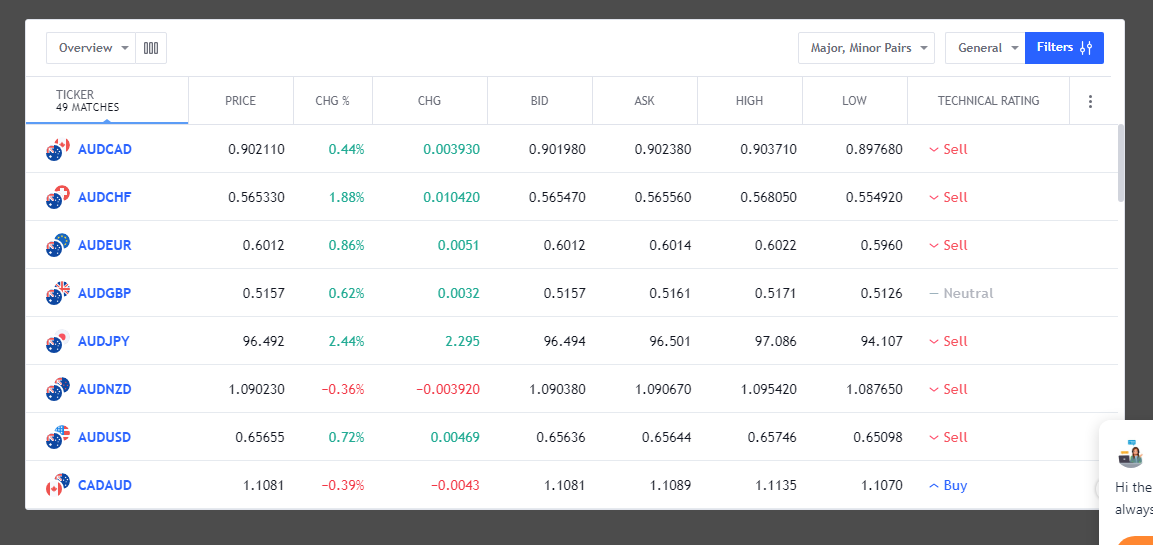This screenshot has width=1153, height=545.
Task: Sort by the TICKER column header
Action: point(107,101)
